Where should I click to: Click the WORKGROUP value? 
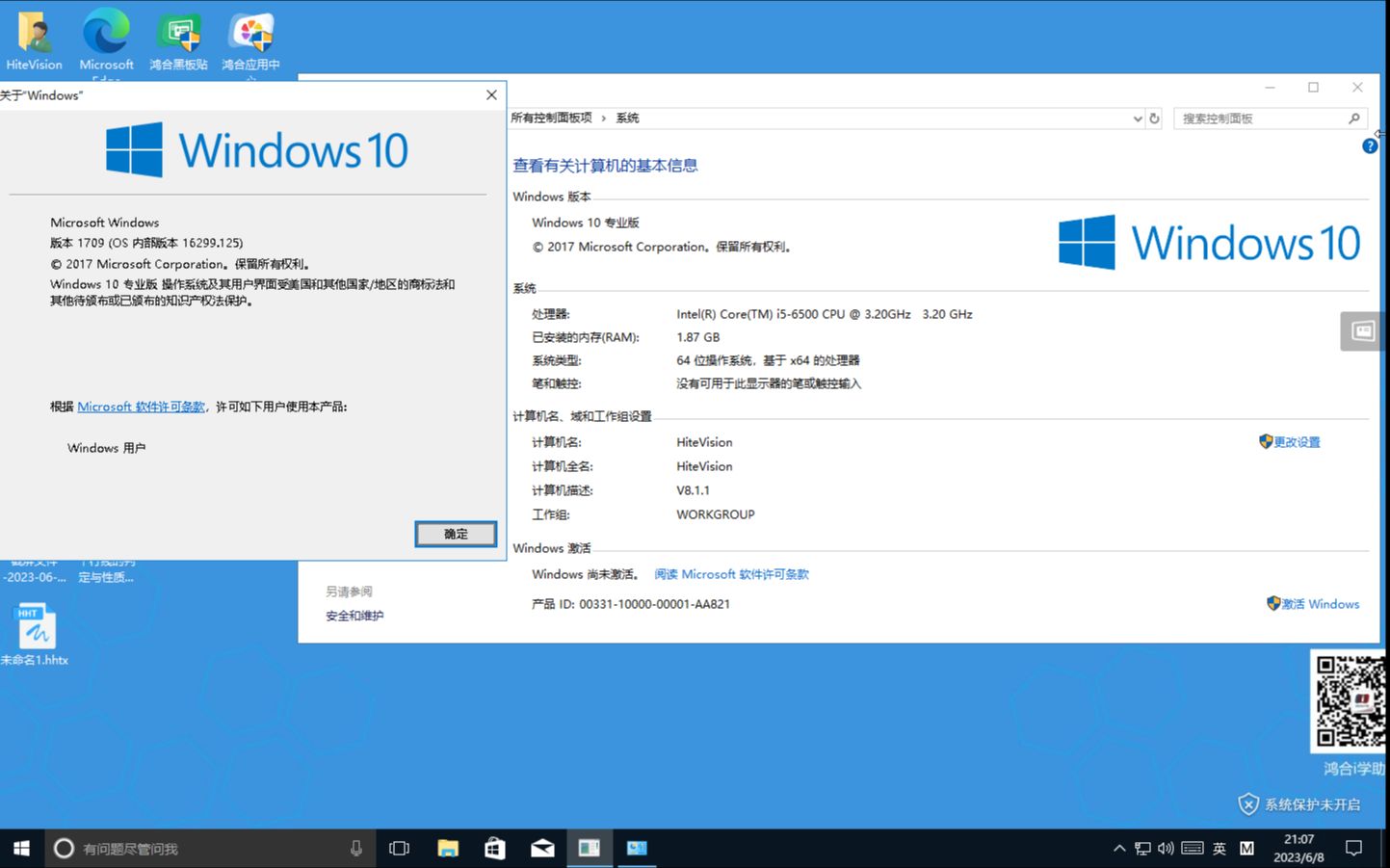coord(716,514)
